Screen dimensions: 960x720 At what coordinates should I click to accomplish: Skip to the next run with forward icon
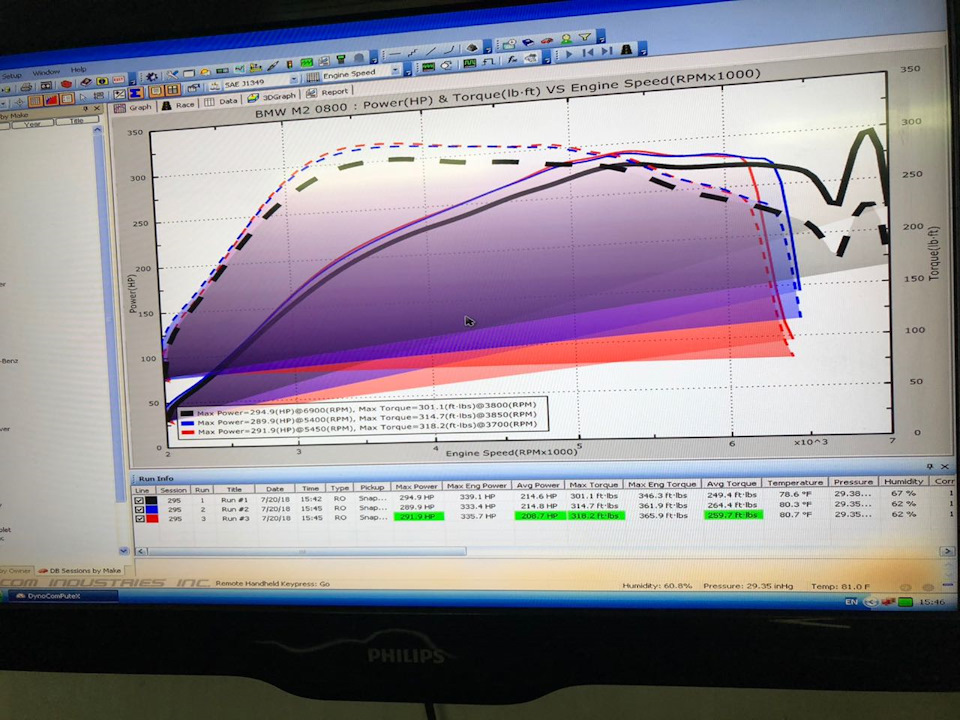pos(606,51)
